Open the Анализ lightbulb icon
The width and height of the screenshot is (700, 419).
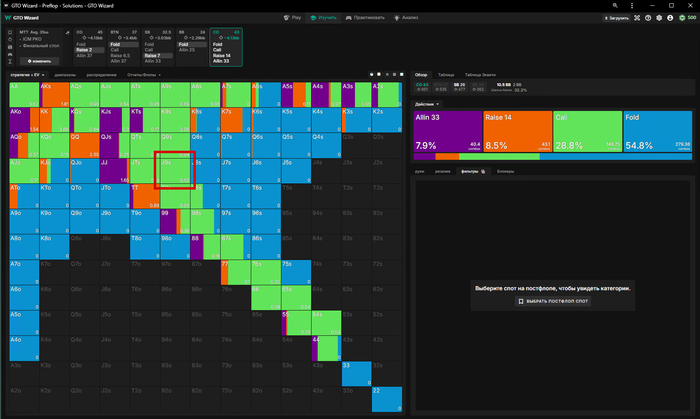click(396, 18)
